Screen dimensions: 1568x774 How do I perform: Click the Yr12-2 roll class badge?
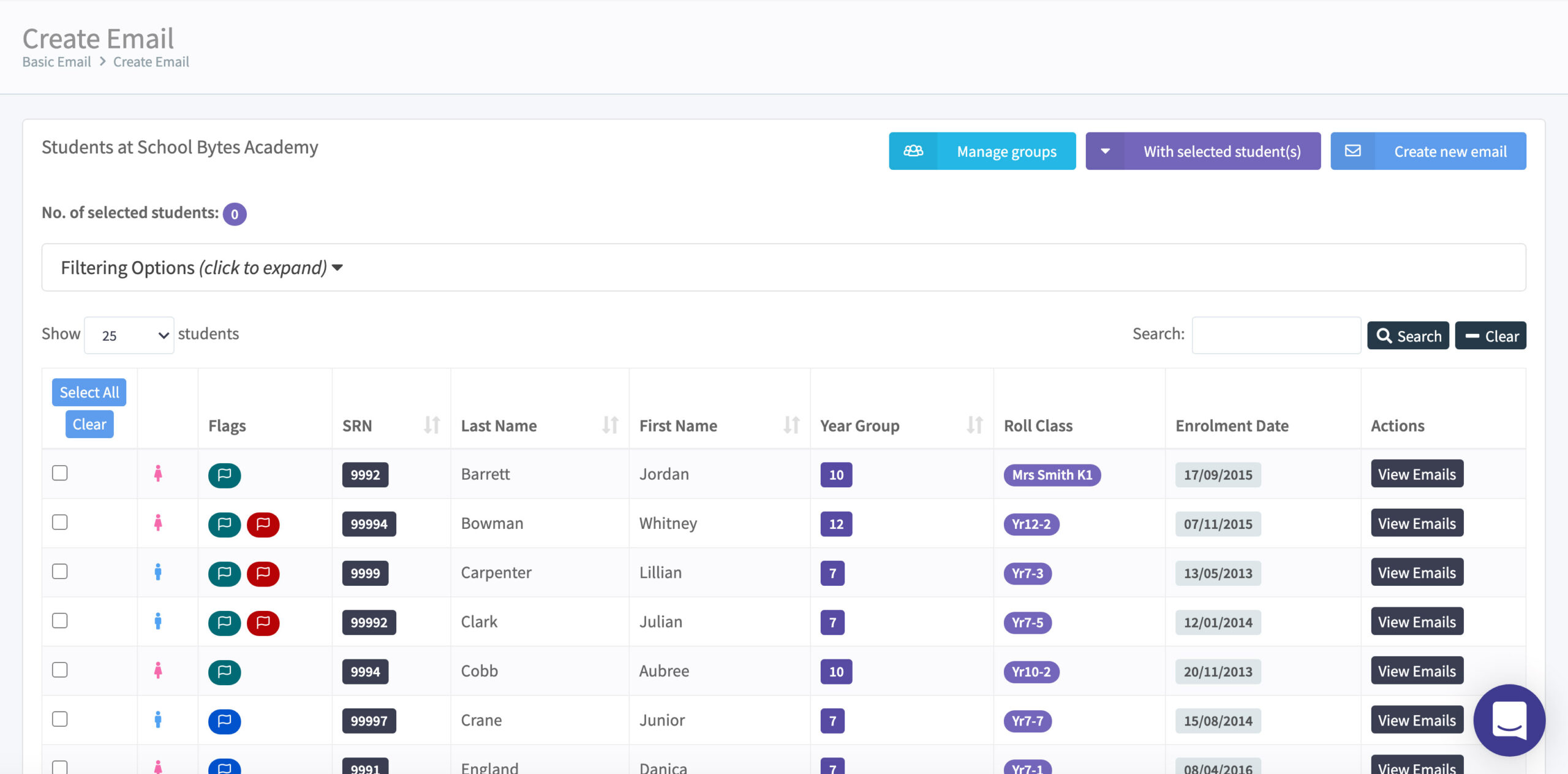1031,524
